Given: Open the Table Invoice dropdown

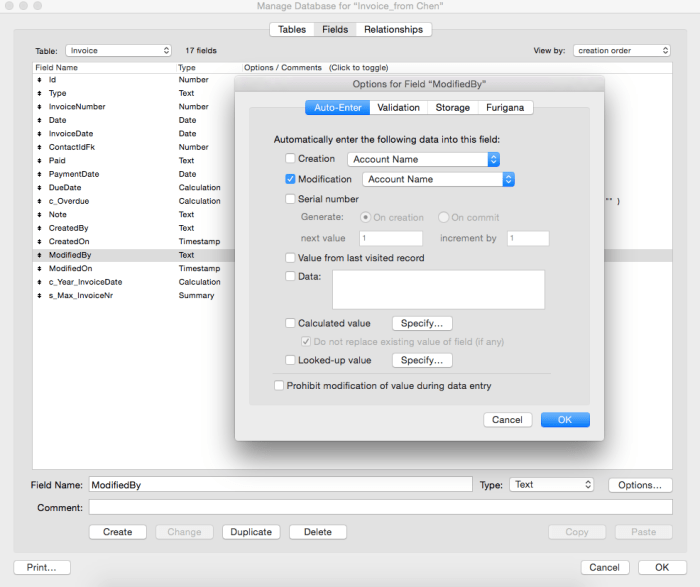Looking at the screenshot, I should (x=118, y=50).
